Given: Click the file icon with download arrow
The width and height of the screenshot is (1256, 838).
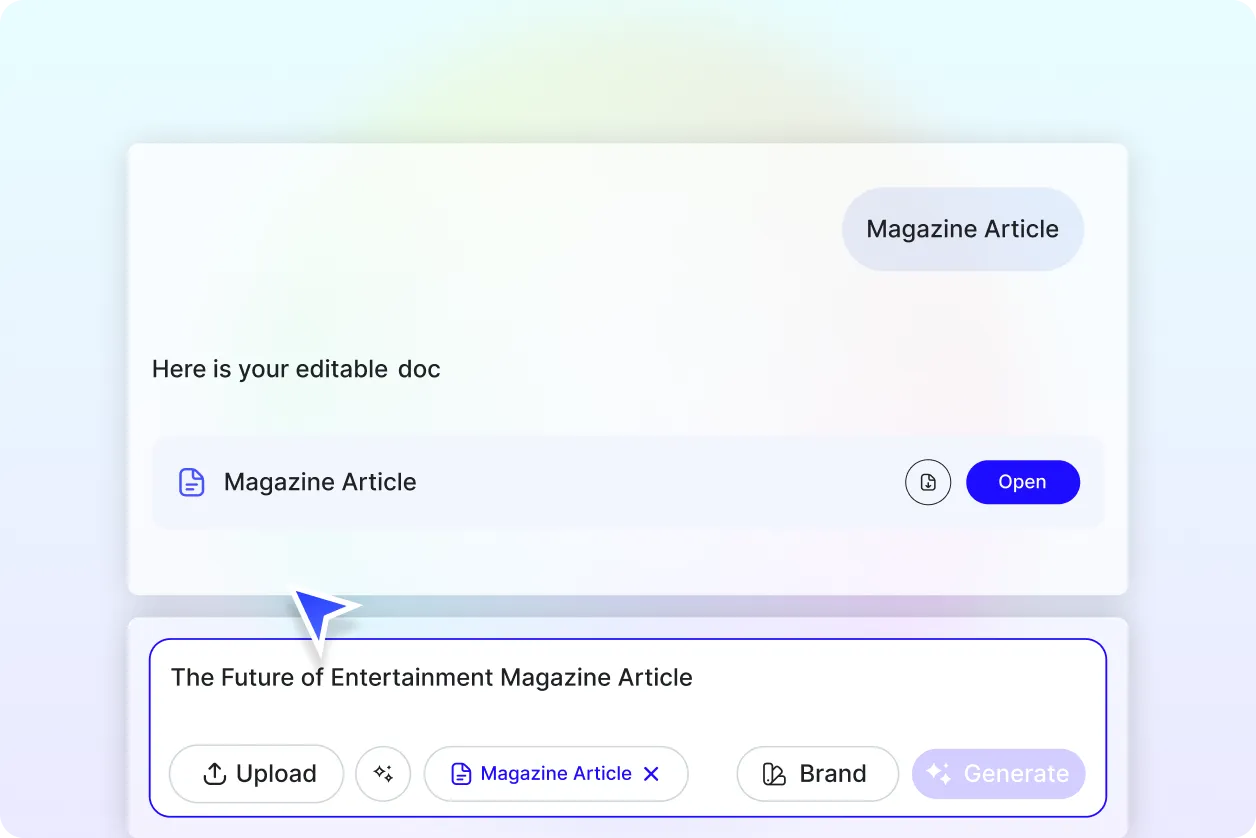Looking at the screenshot, I should [x=928, y=482].
